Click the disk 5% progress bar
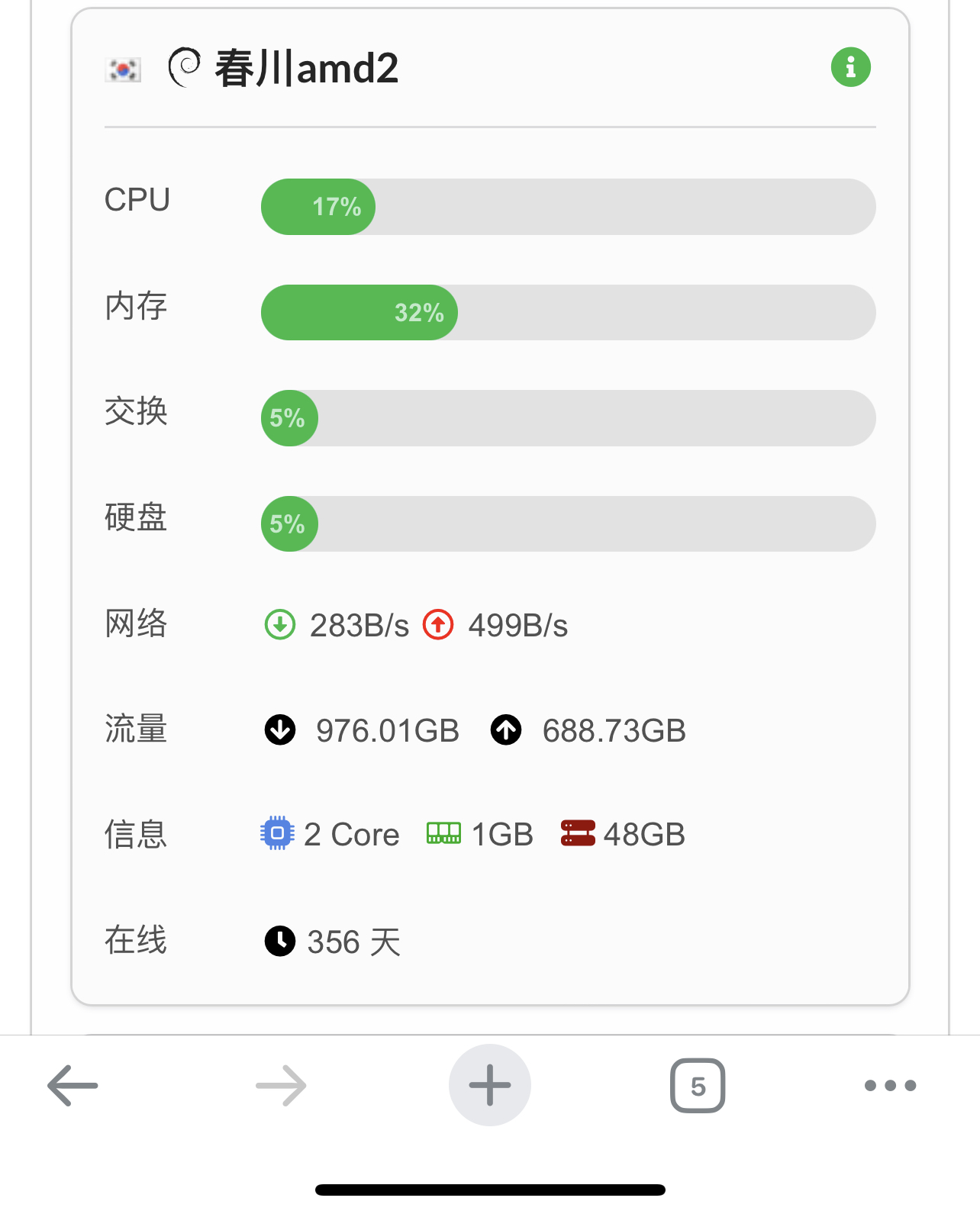980x1214 pixels. tap(568, 524)
